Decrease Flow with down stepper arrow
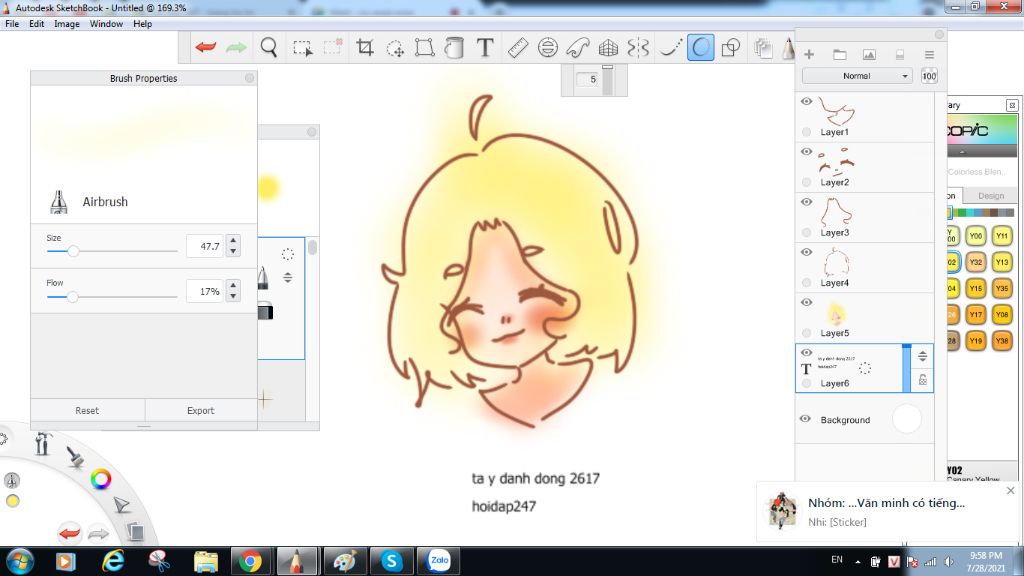 point(233,296)
